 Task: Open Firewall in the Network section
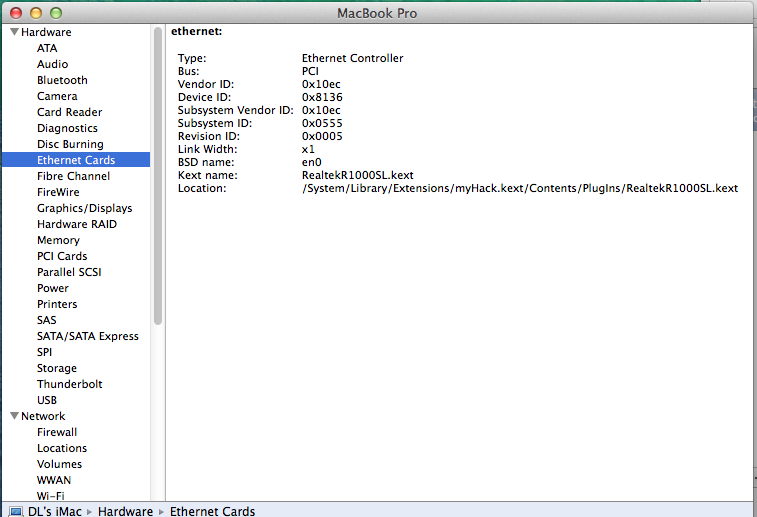point(57,432)
